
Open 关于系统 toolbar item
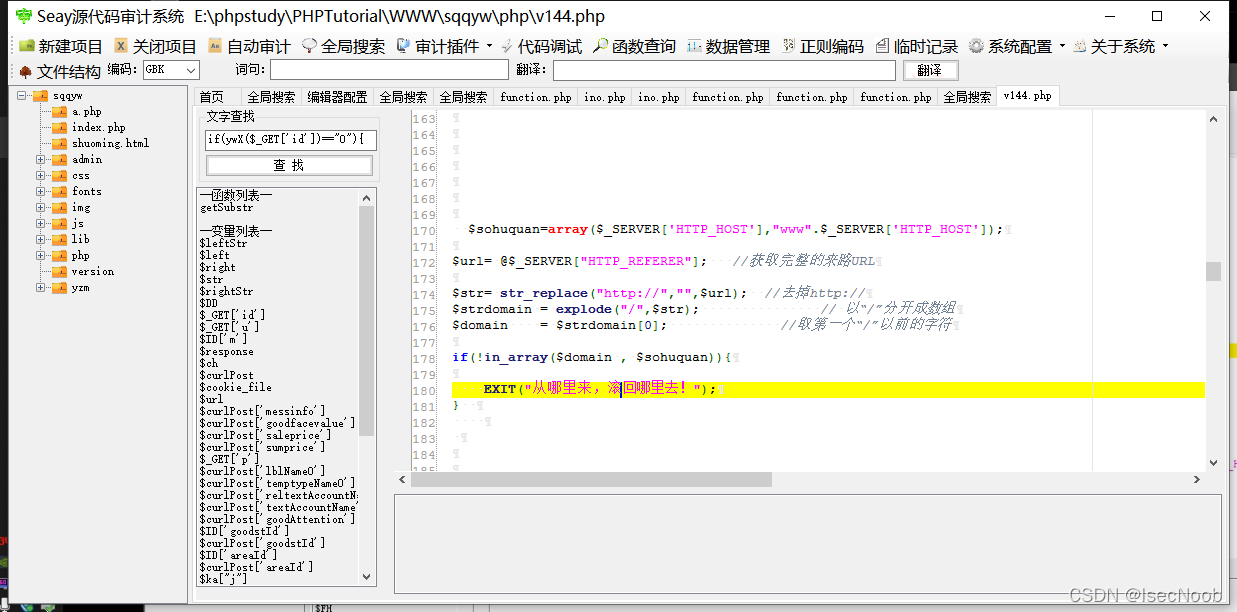(1114, 46)
